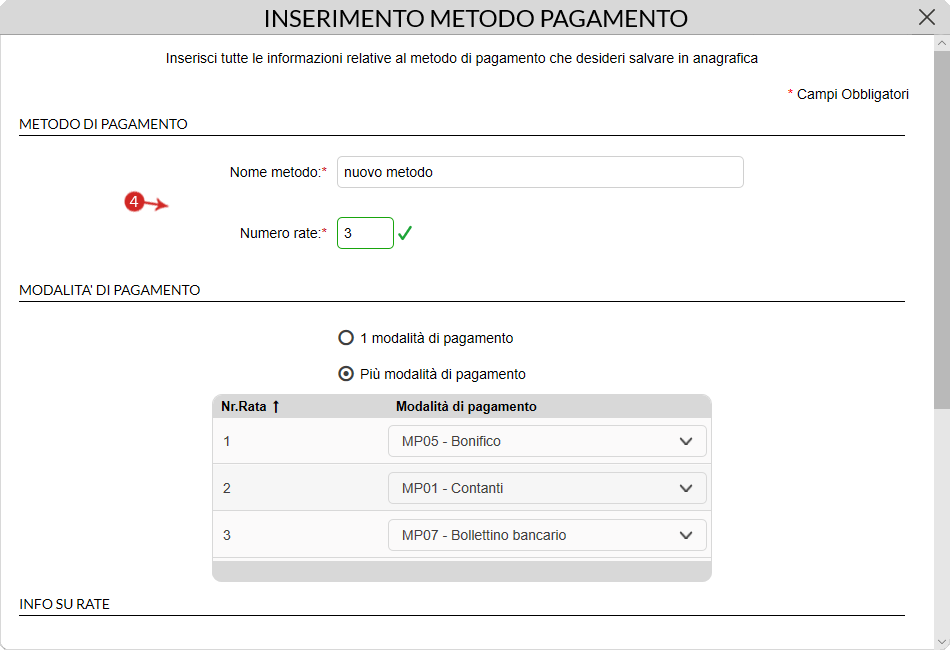Sort by the Nr.Rata arrow icon
950x650 pixels.
tap(276, 406)
